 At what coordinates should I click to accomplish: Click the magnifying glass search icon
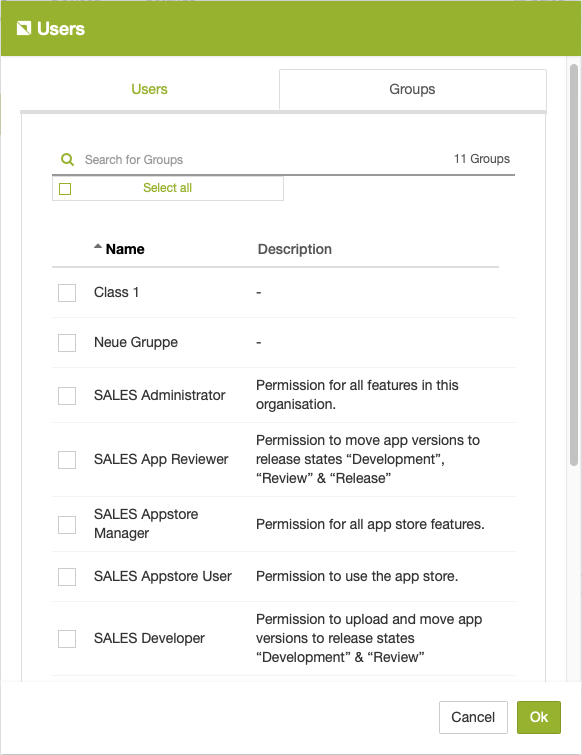click(67, 159)
